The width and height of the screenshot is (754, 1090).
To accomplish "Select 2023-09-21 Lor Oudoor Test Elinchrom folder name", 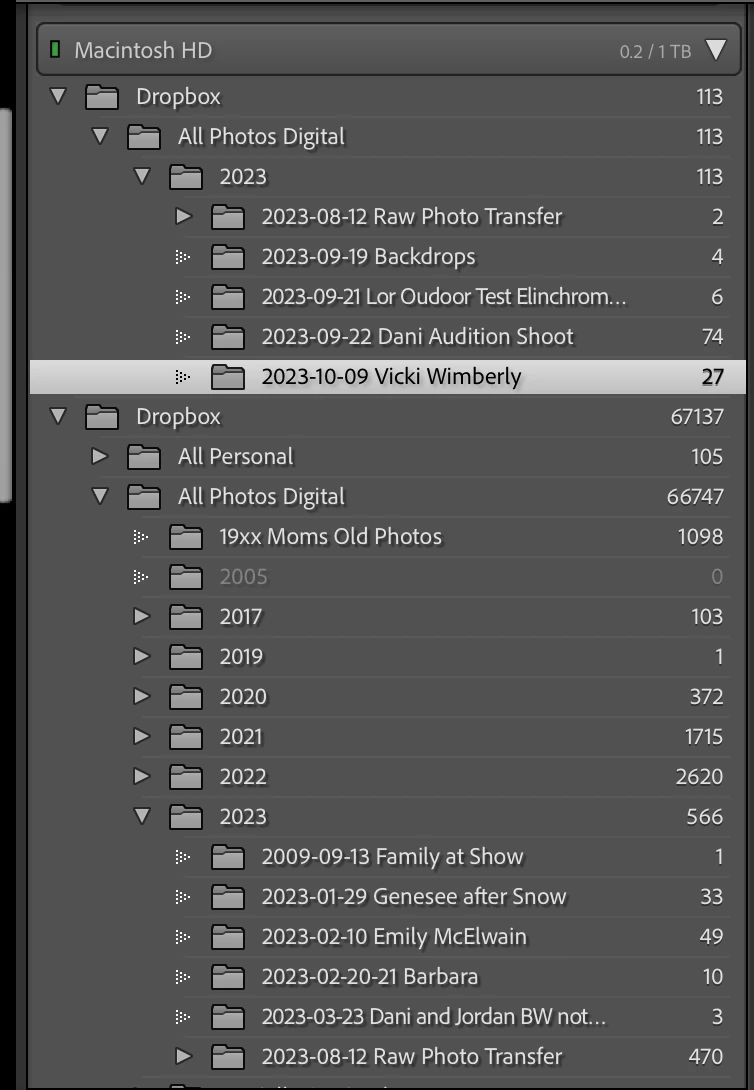I will tap(444, 297).
